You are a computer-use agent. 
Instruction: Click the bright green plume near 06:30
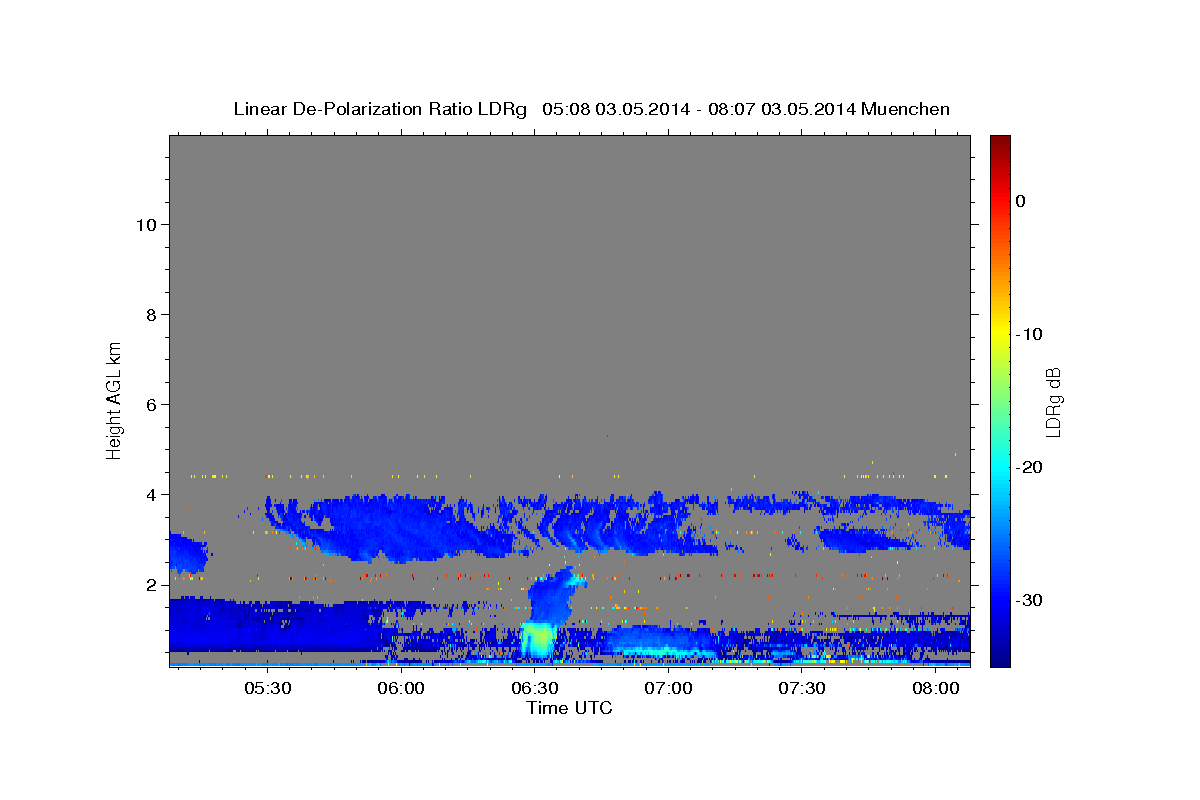538,640
